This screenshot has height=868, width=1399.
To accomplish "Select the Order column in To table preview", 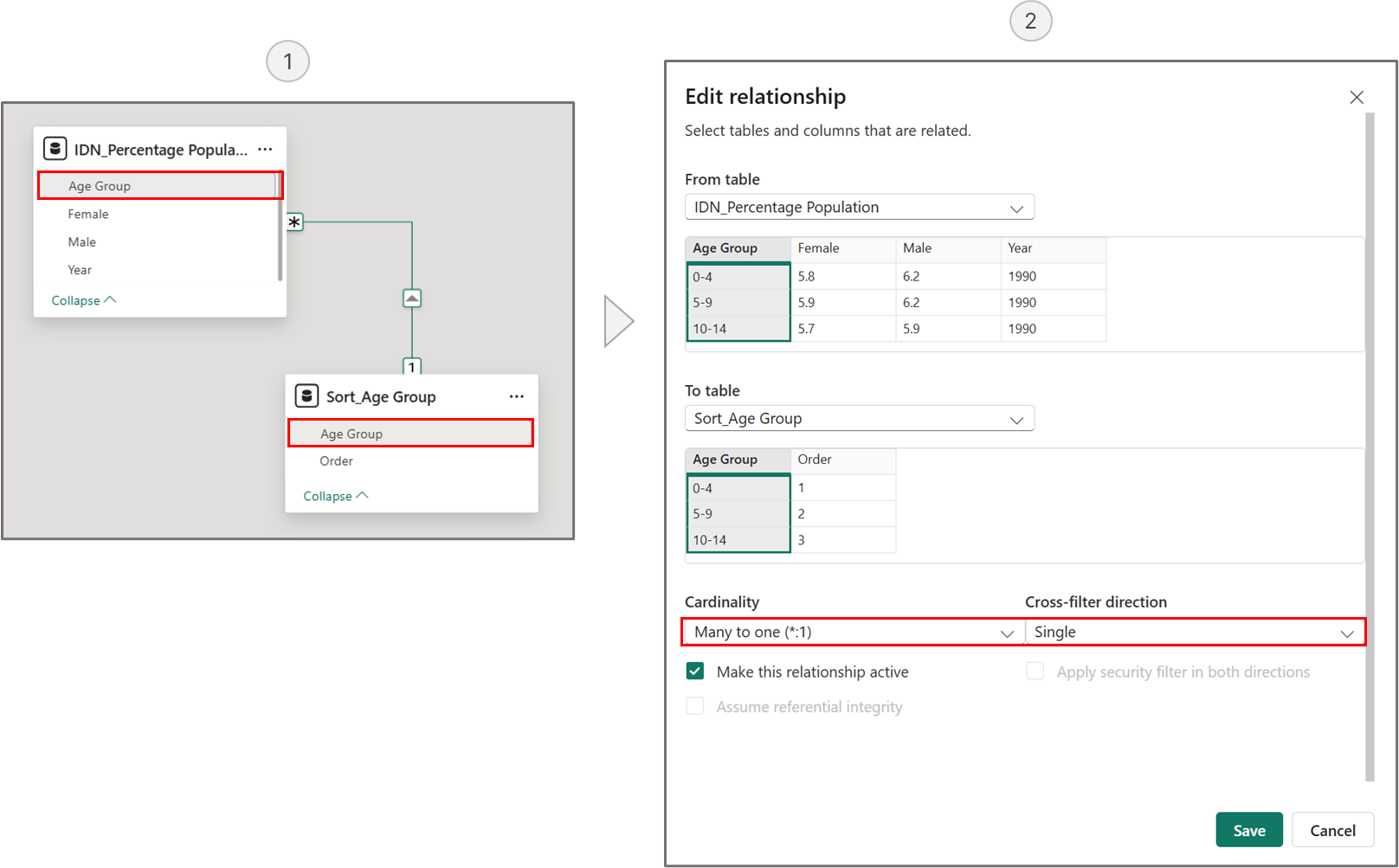I will tap(815, 460).
